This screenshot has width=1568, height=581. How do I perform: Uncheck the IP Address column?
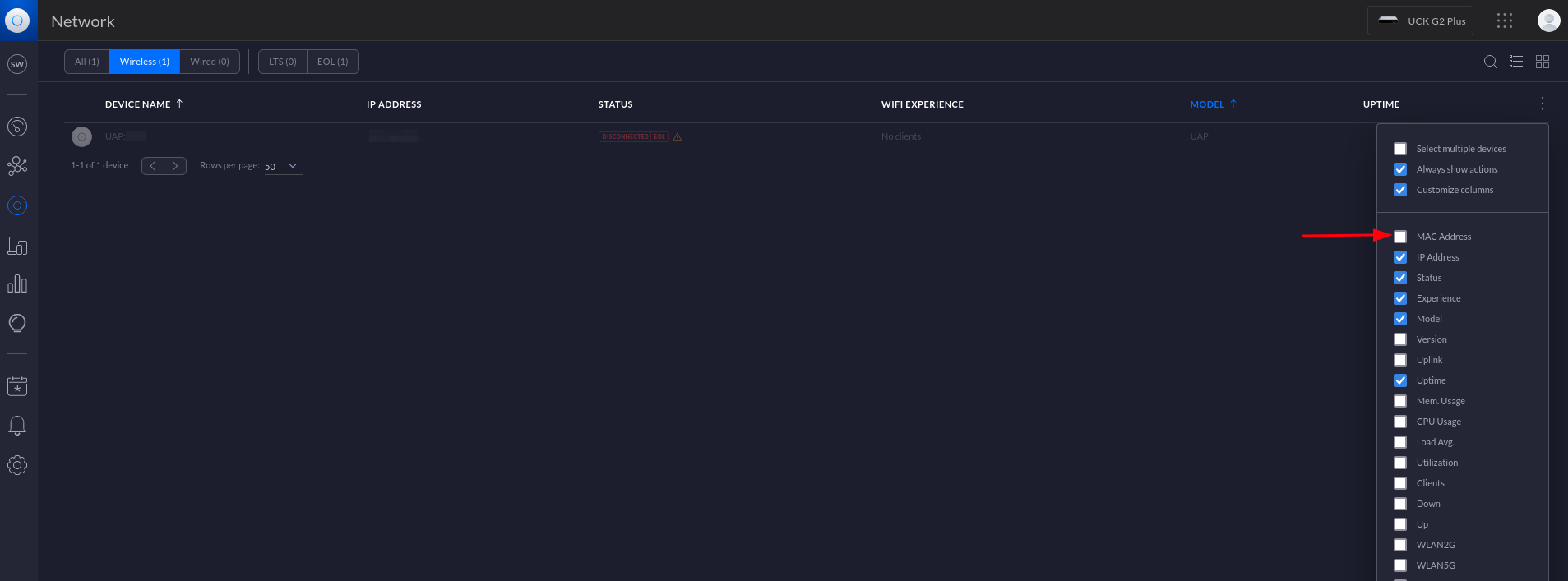[x=1400, y=257]
